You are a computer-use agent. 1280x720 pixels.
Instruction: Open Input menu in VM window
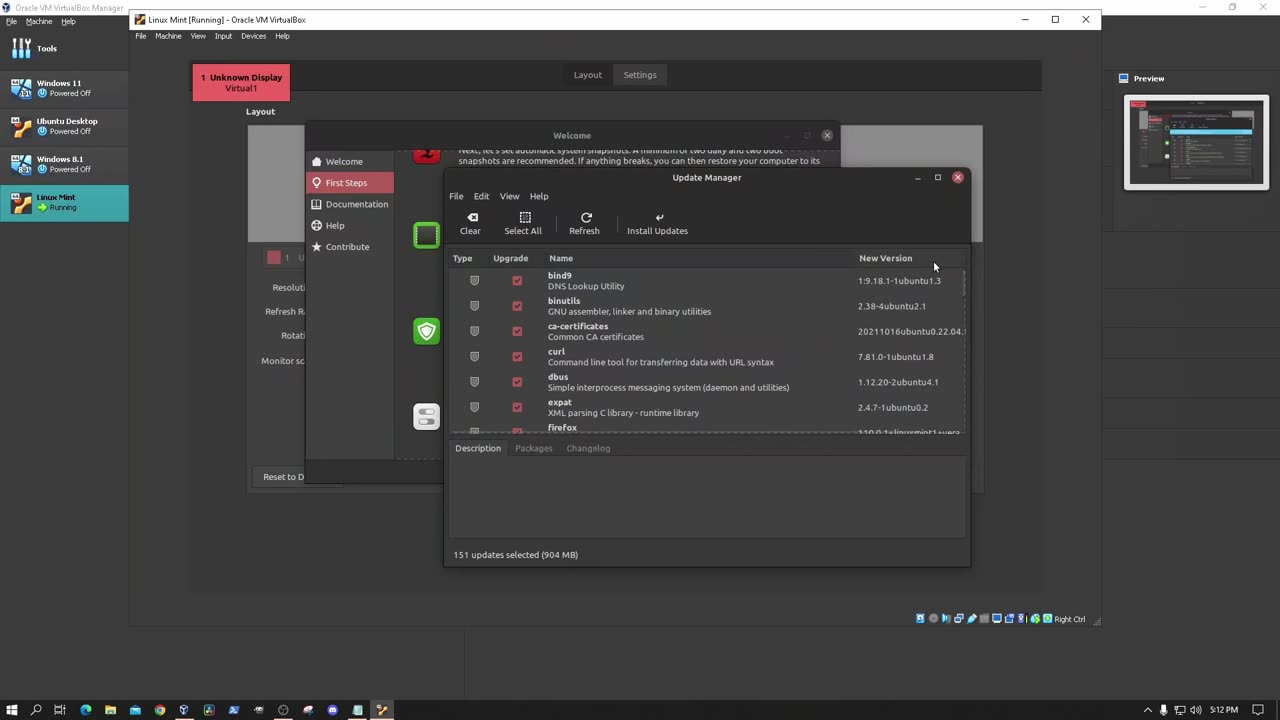click(223, 36)
